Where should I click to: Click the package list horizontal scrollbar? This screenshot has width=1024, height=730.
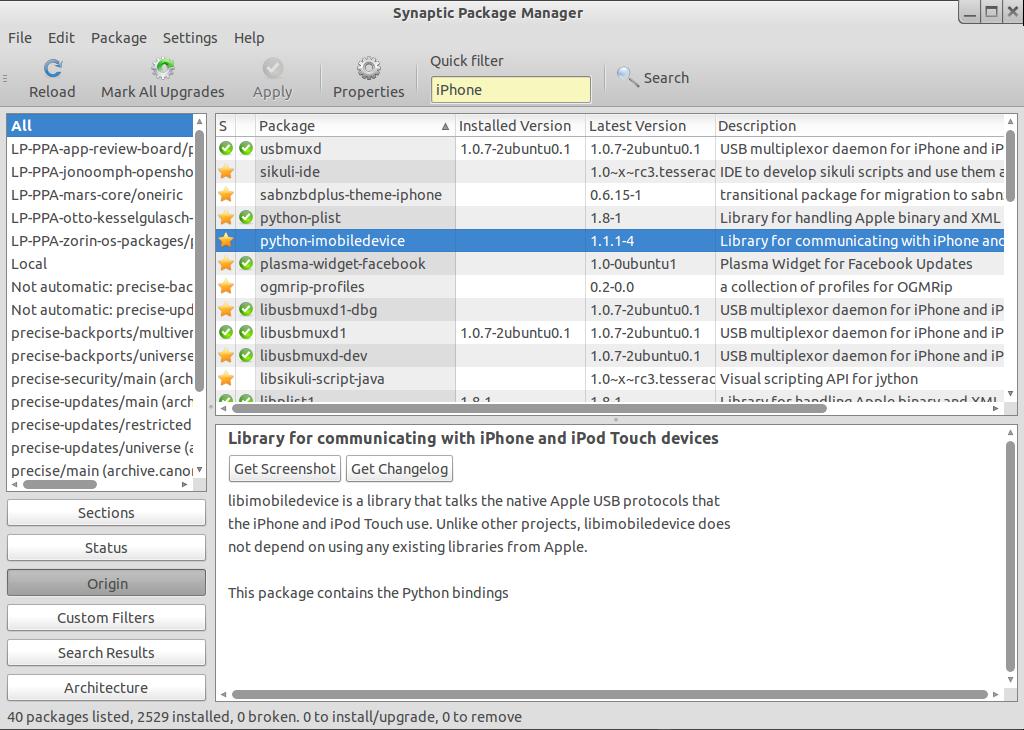coord(530,408)
